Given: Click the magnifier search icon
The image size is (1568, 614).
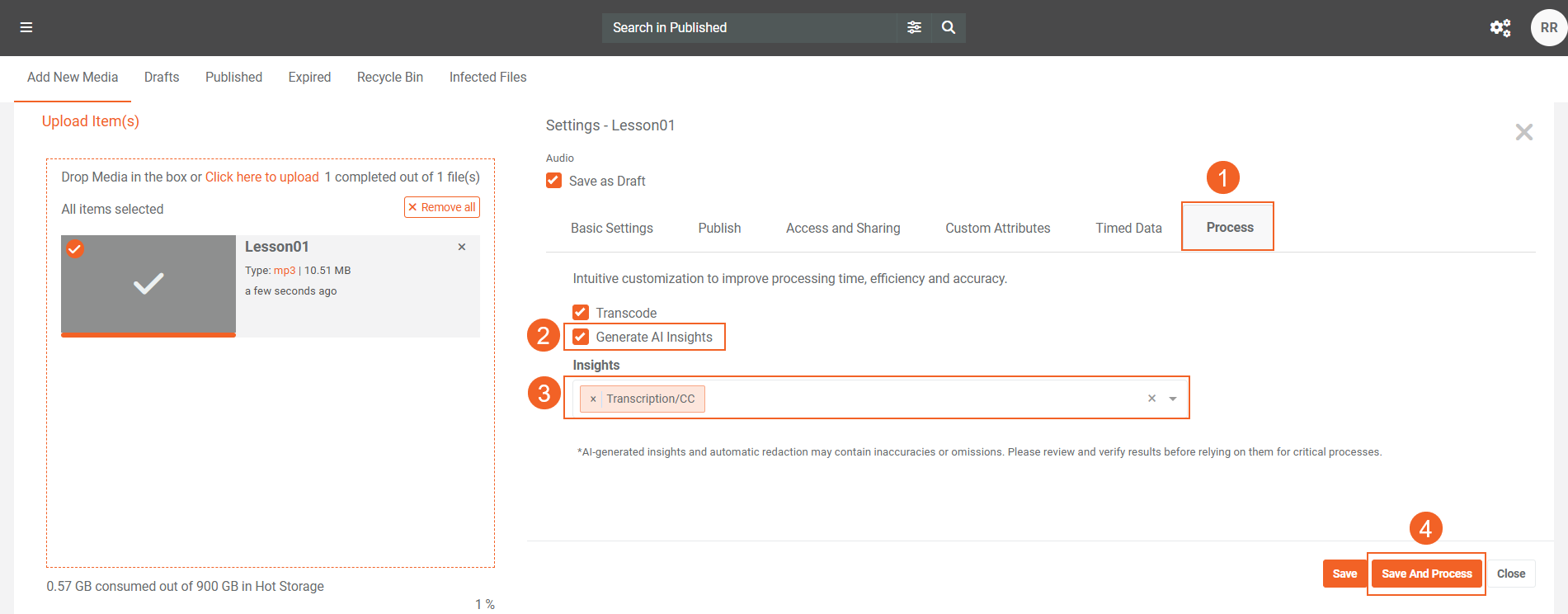Looking at the screenshot, I should click(x=949, y=27).
